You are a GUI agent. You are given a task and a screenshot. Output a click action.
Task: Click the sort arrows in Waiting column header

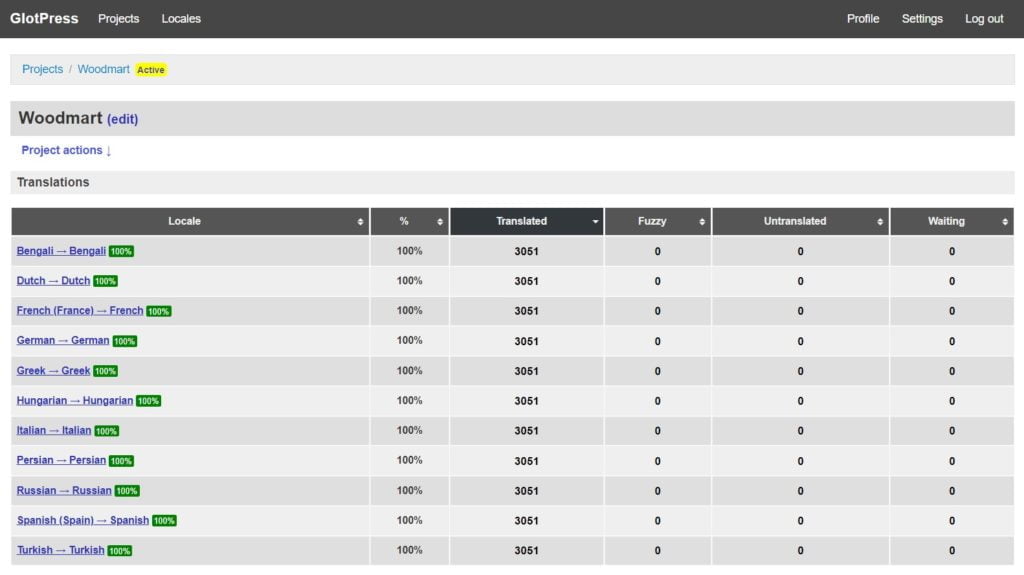tap(1004, 222)
